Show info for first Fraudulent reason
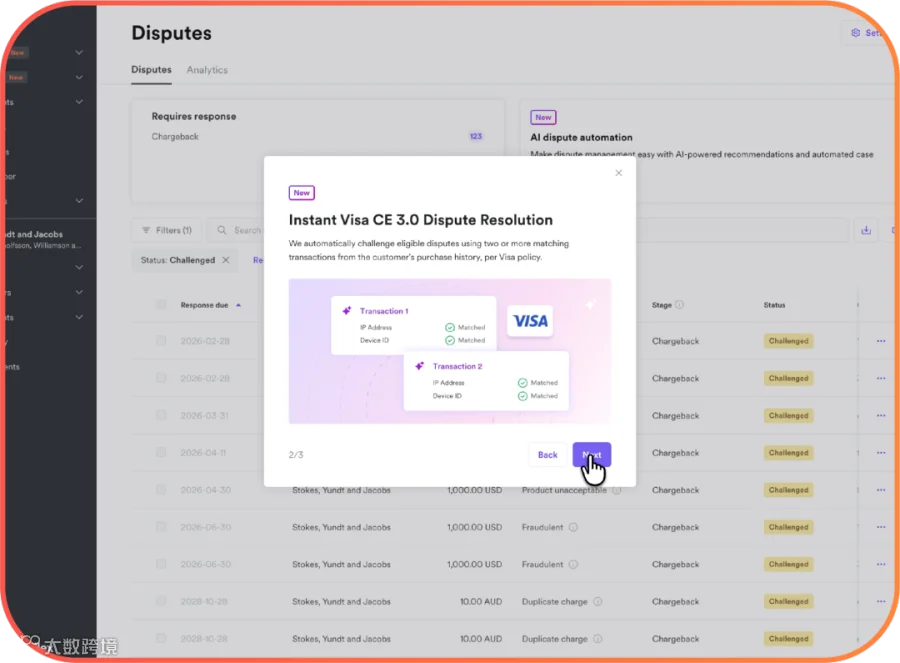 tap(573, 527)
